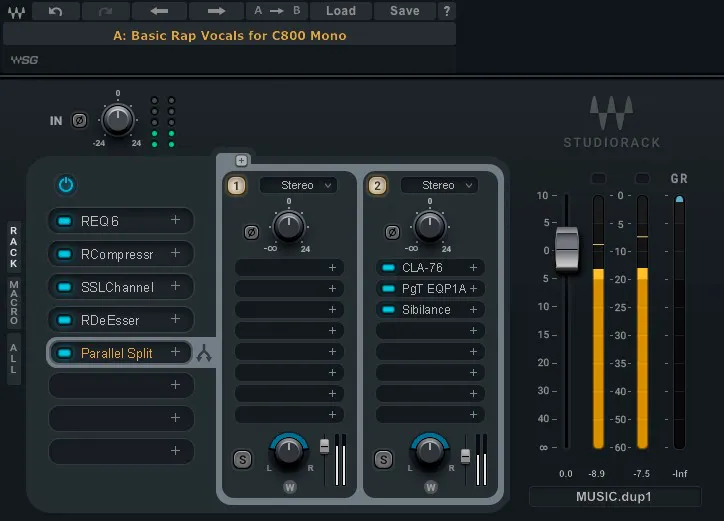724x521 pixels.
Task: Click the Waves logo menu icon
Action: [x=17, y=11]
